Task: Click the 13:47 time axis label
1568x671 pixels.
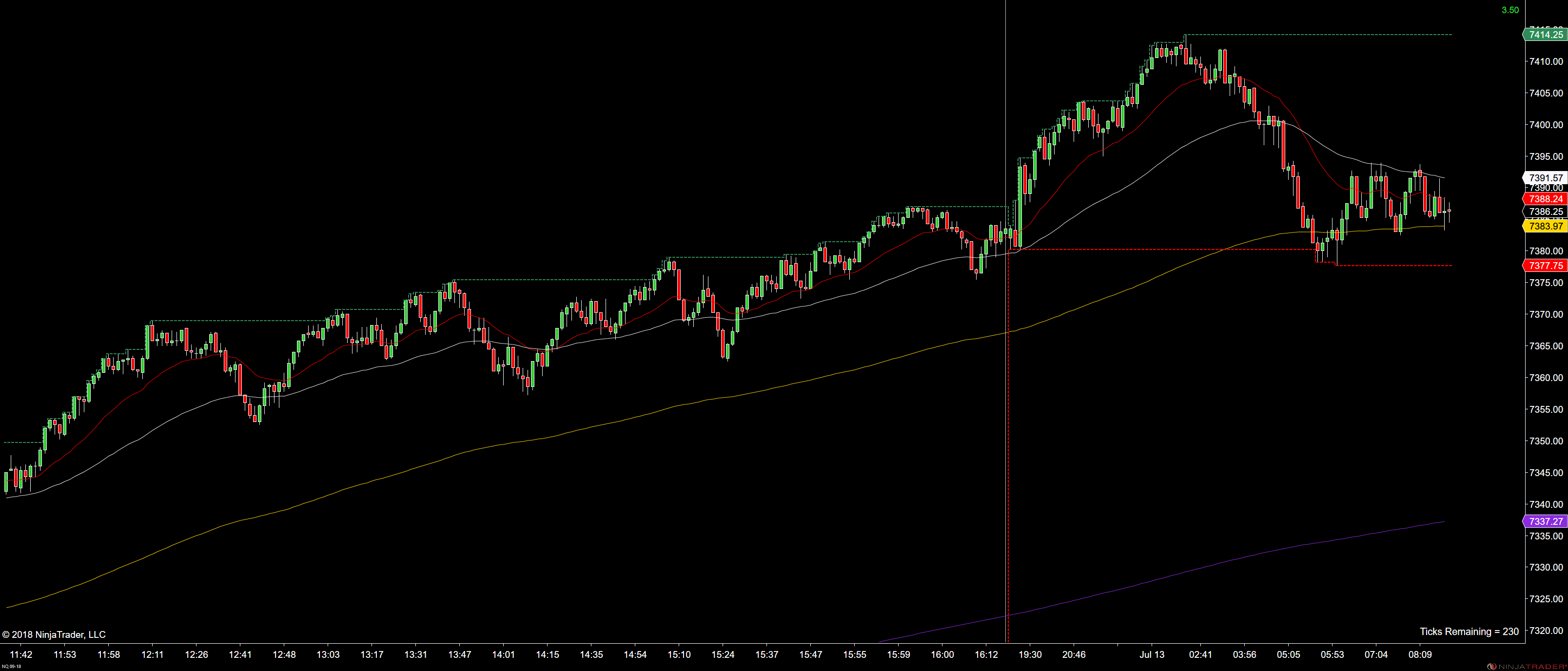Action: click(x=460, y=654)
